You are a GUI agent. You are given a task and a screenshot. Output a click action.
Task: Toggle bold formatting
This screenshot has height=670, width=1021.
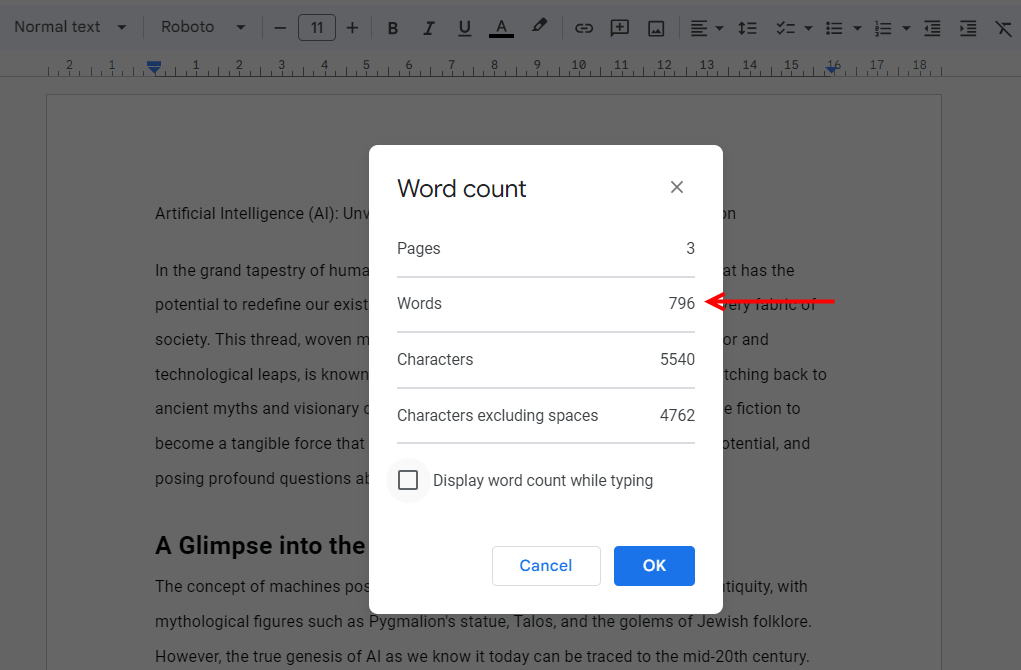point(393,28)
